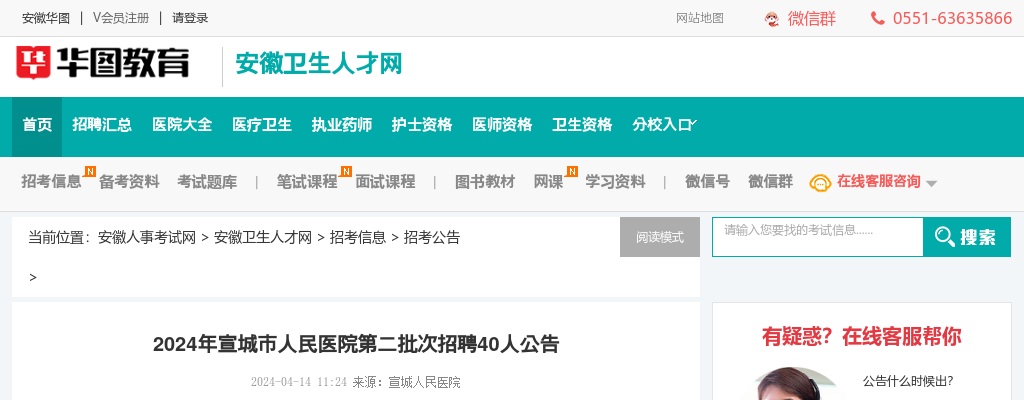Click the 搜索 search button
Viewport: 1024px width, 400px height.
tap(967, 237)
